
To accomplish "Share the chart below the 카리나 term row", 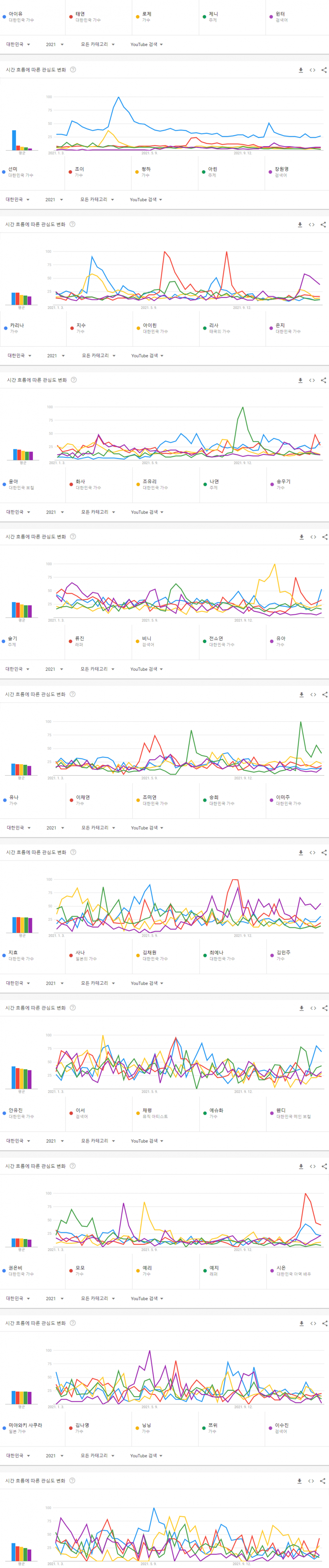I will point(323,381).
